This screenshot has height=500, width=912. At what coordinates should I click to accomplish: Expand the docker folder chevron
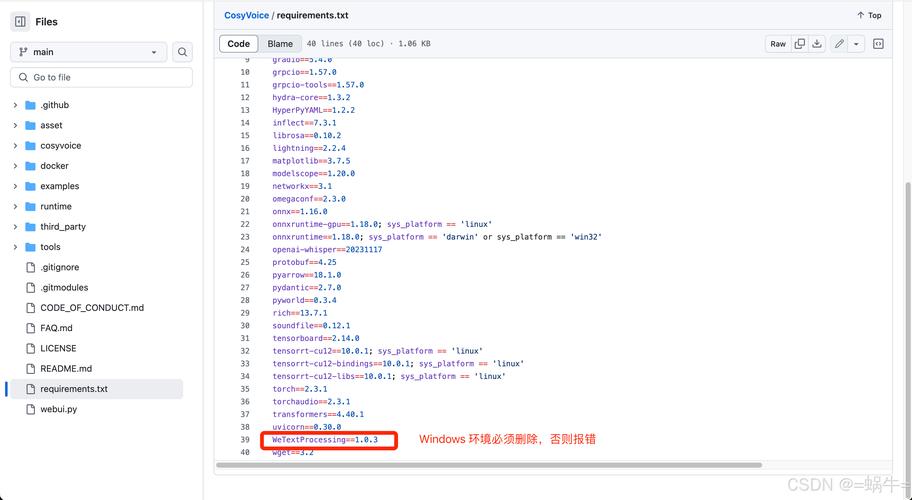[x=15, y=166]
